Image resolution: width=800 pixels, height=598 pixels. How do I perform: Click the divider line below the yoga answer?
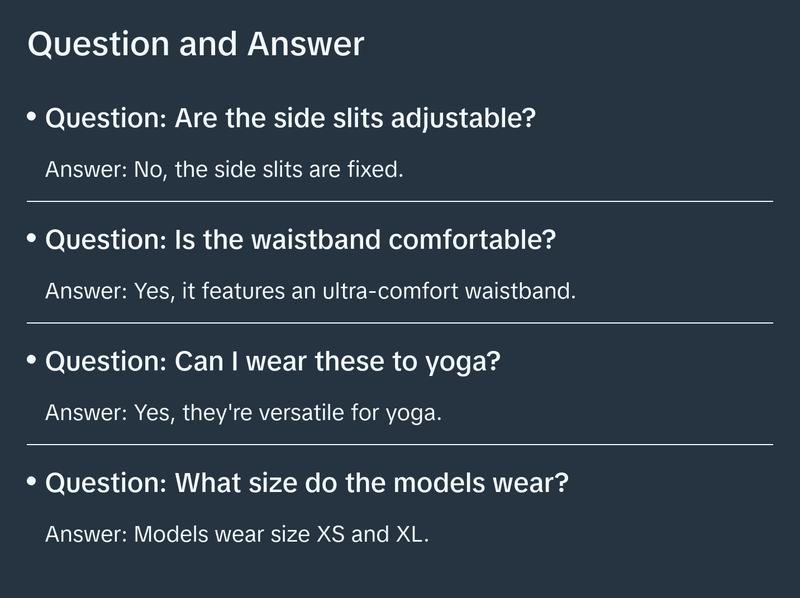coord(400,444)
